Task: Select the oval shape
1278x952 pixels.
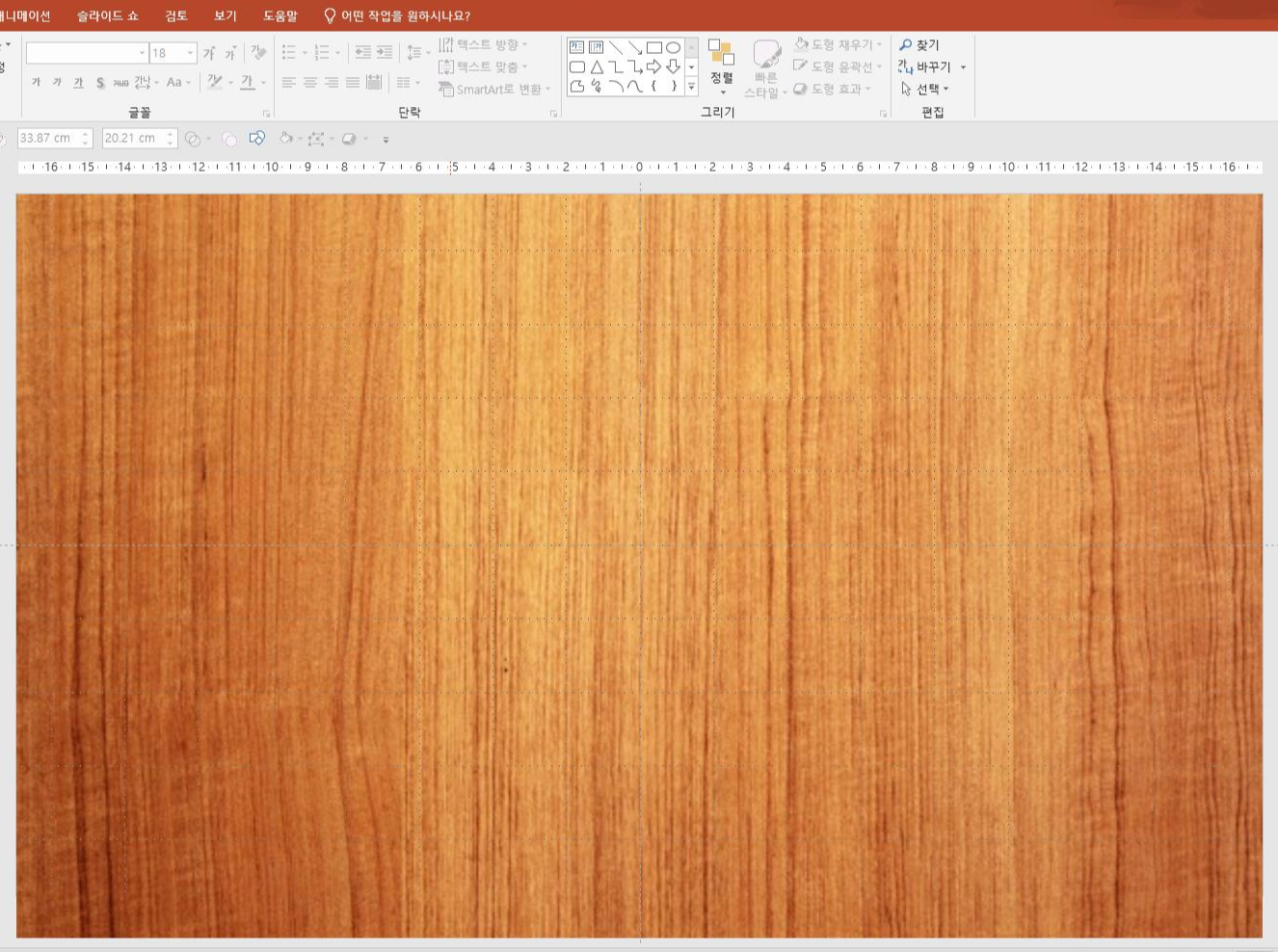Action: (x=673, y=47)
